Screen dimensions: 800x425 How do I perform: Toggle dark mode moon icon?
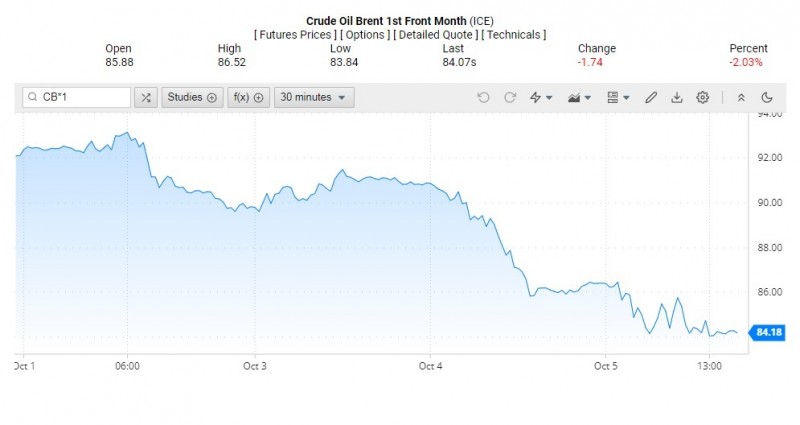click(767, 97)
